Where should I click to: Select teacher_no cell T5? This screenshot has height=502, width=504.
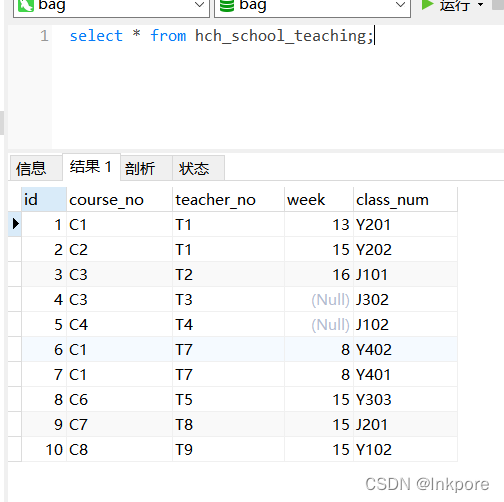click(x=228, y=399)
